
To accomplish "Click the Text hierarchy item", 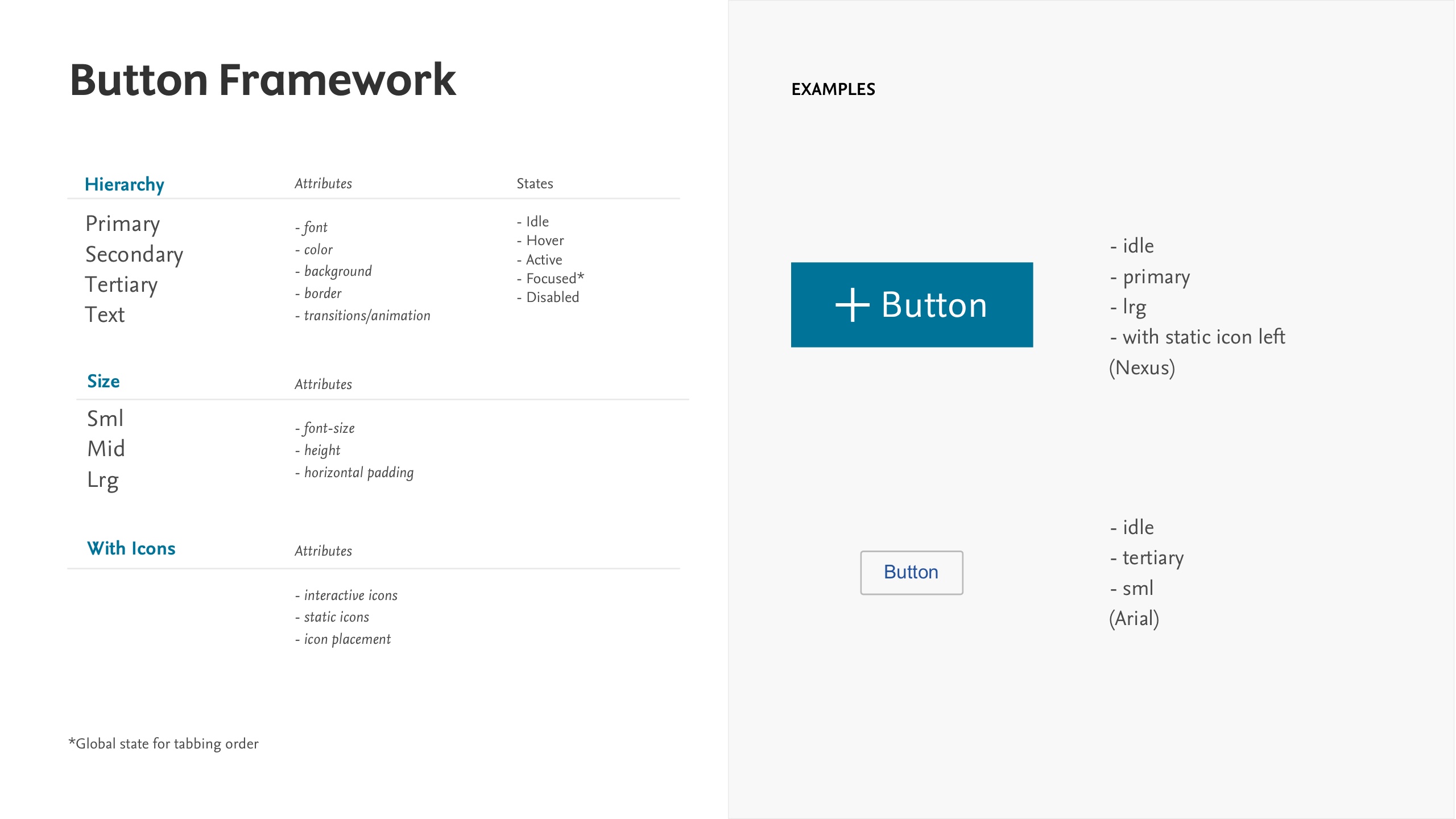I will coord(105,315).
